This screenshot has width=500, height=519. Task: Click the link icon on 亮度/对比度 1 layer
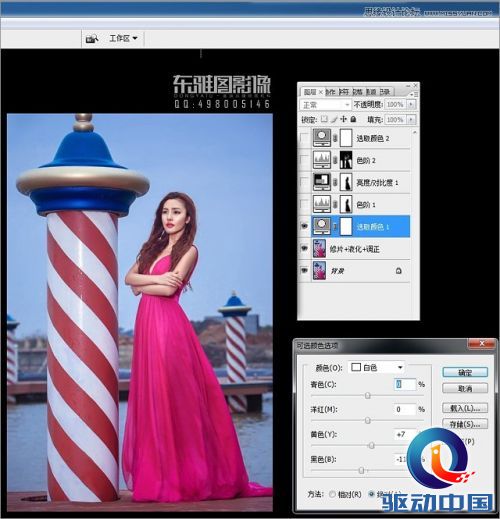click(335, 182)
